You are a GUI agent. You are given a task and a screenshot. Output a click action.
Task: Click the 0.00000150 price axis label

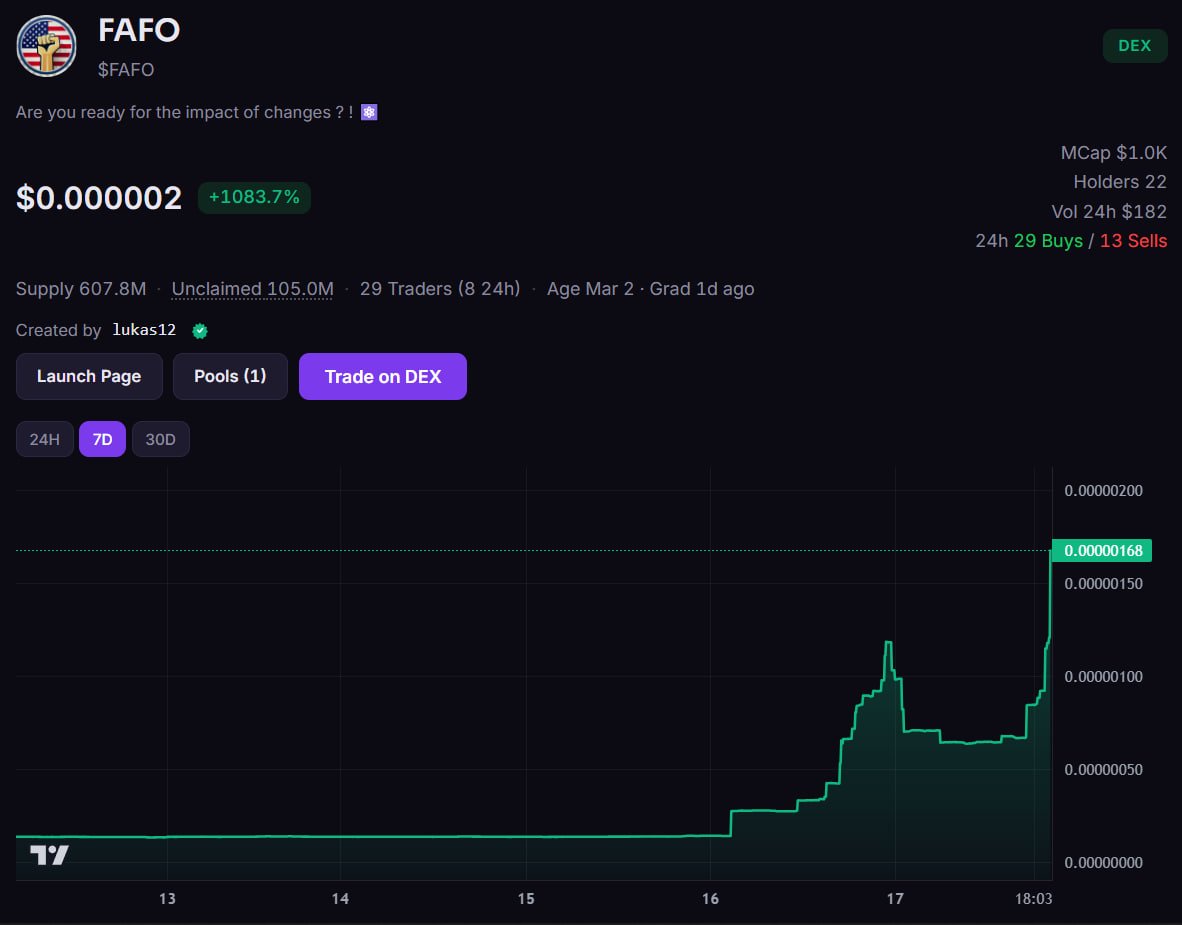[x=1103, y=583]
